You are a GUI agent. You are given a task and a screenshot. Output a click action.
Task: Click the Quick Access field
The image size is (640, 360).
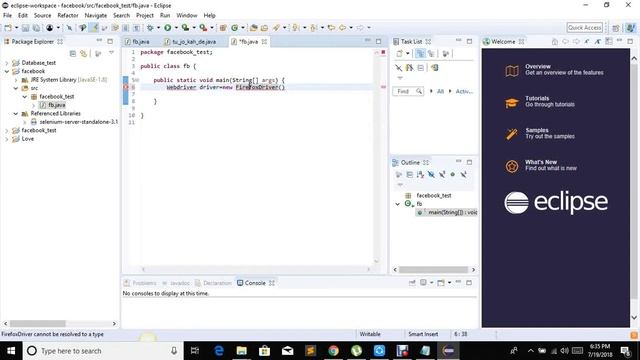point(584,28)
